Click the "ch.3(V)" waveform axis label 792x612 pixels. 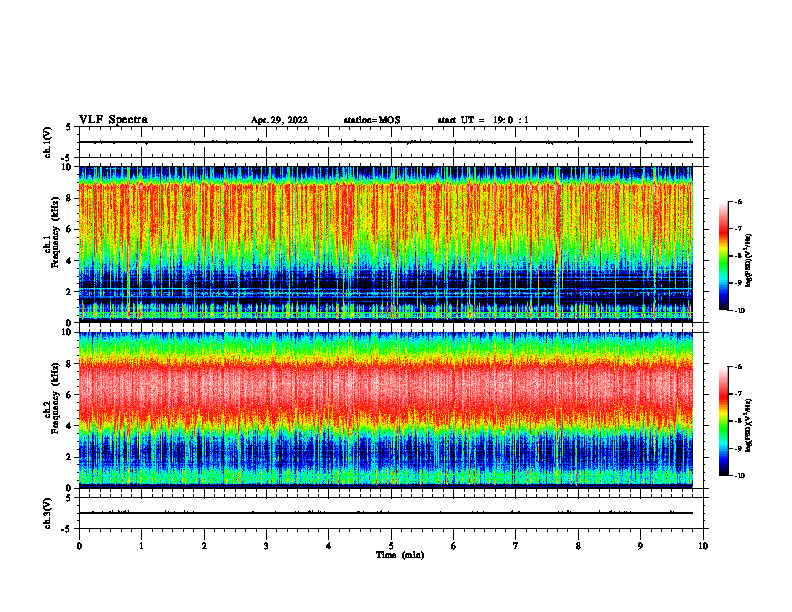pyautogui.click(x=48, y=513)
